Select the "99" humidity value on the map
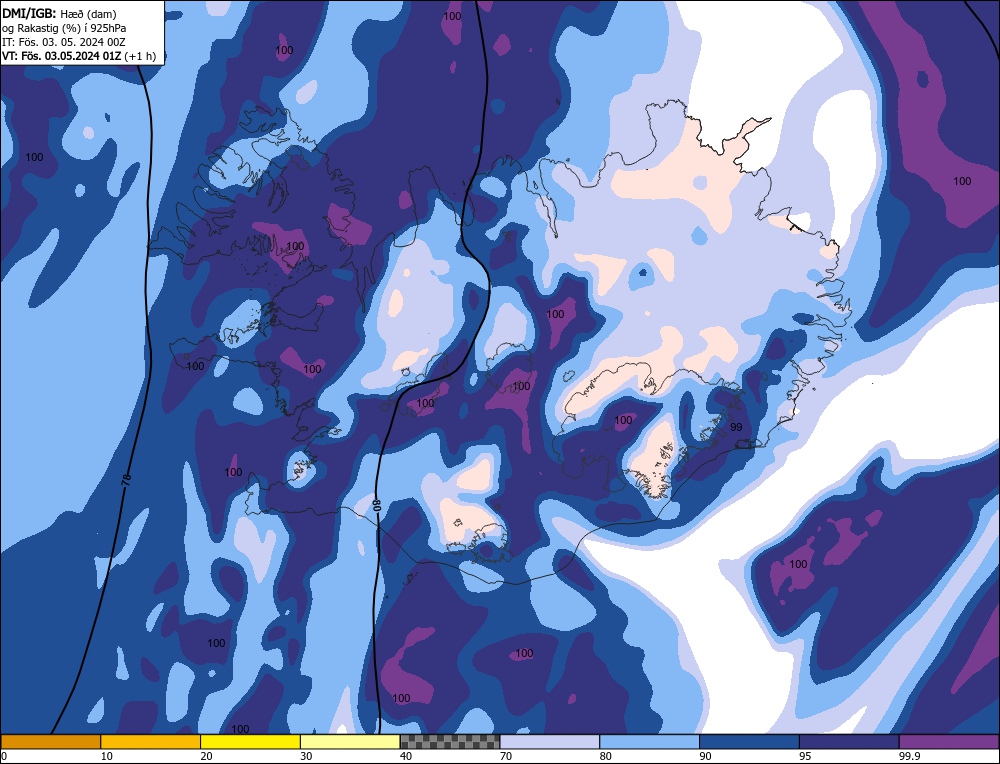 click(736, 427)
